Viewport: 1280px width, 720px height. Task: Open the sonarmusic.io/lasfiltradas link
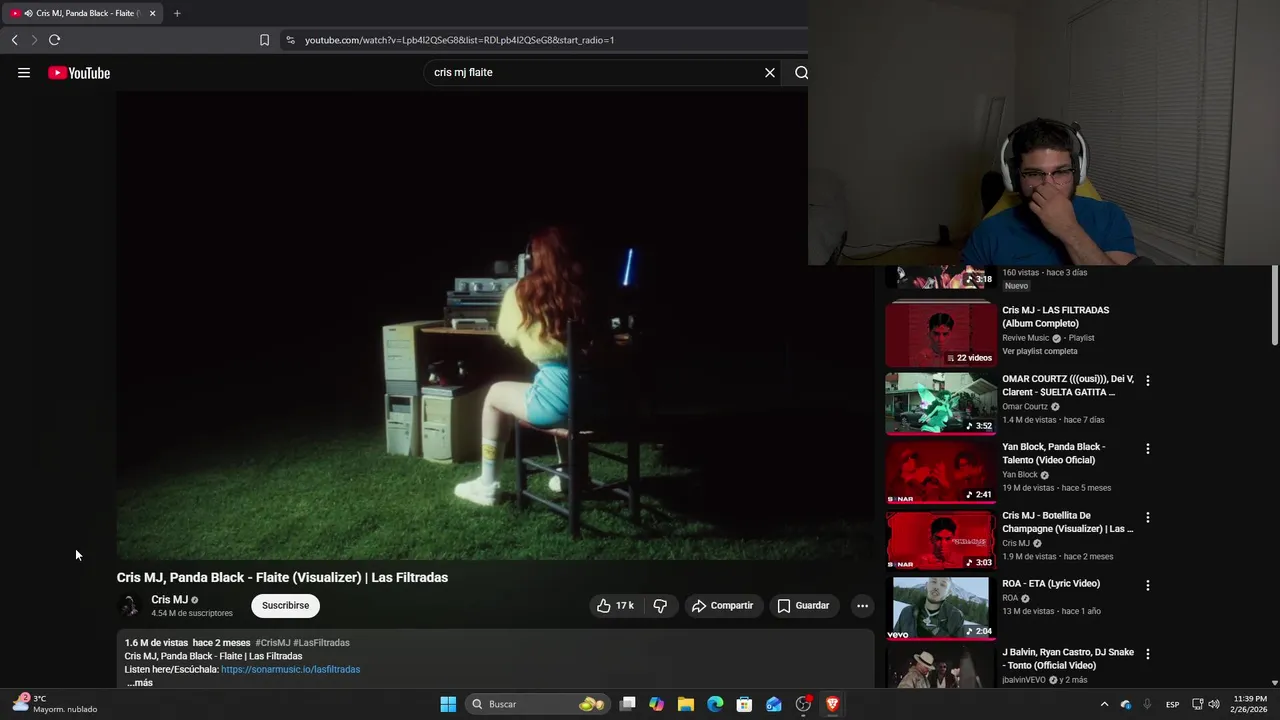(x=290, y=669)
